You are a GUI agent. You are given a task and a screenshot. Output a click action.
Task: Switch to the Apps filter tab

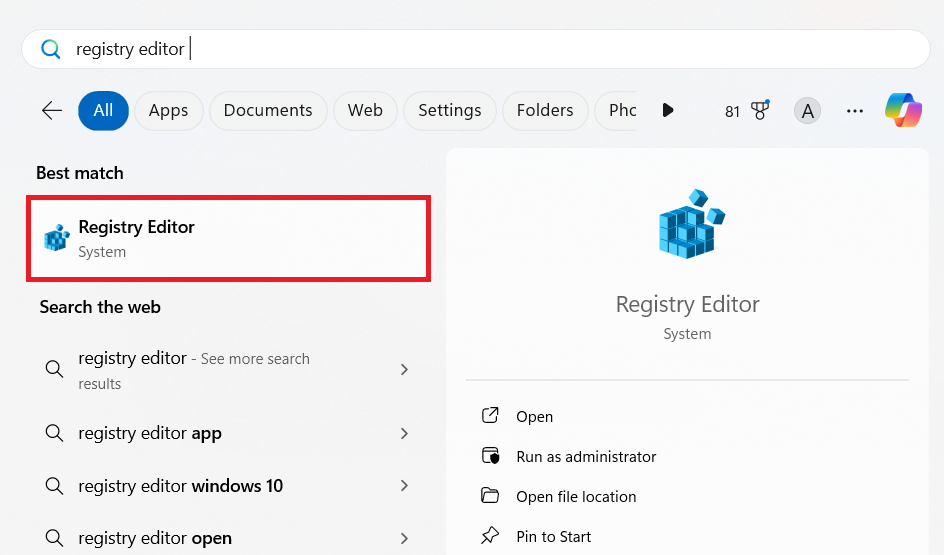[x=169, y=111]
